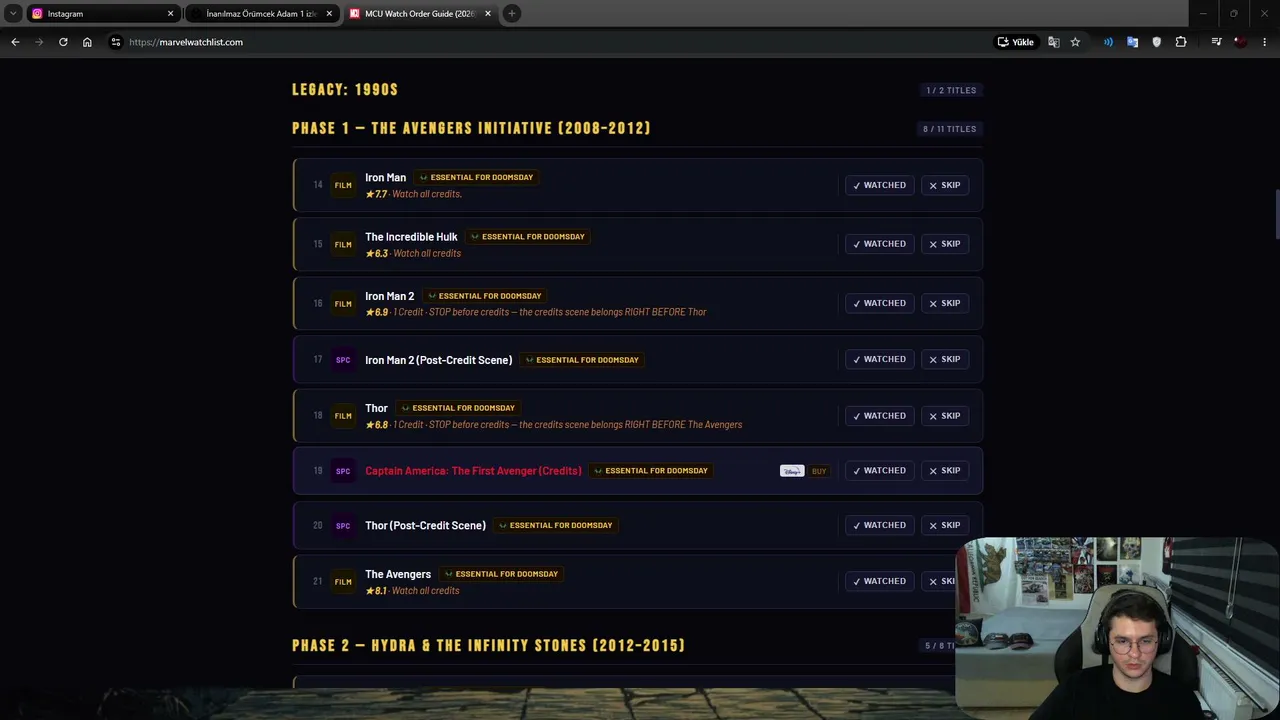
Task: Translate this page with the translate icon
Action: point(1053,42)
